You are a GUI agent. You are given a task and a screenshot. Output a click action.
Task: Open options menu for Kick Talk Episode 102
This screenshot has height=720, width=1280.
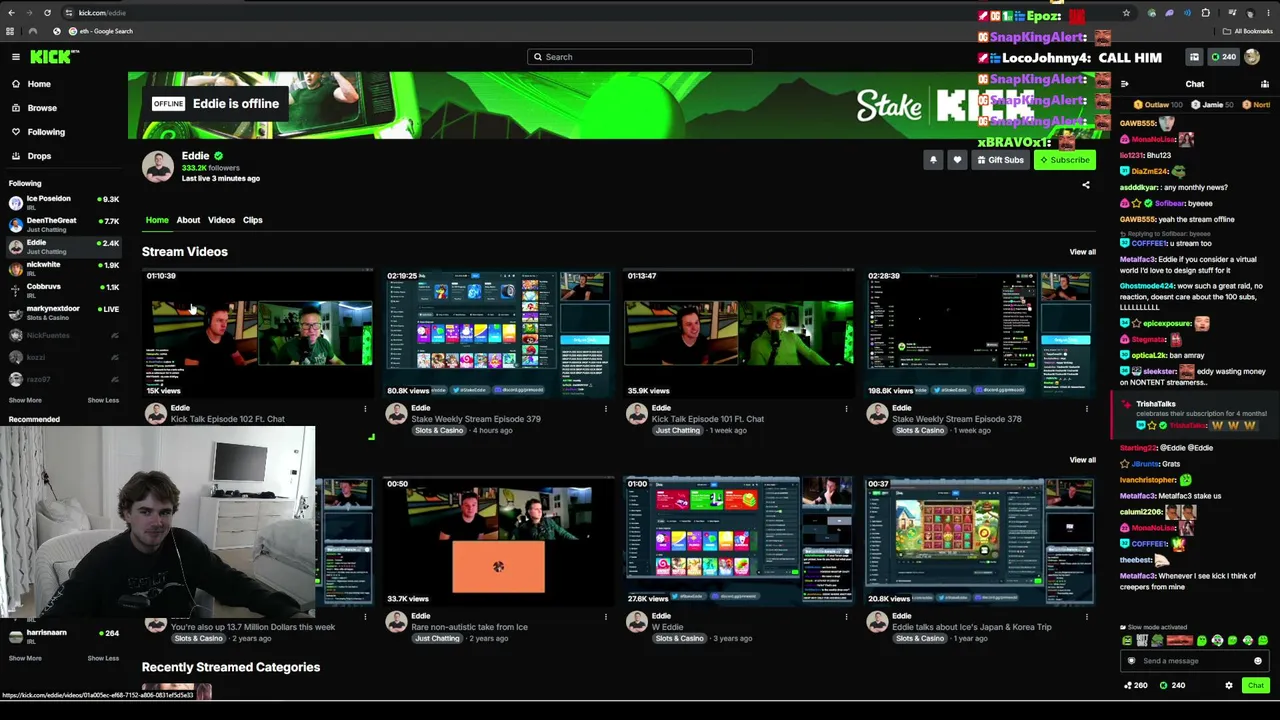(365, 409)
